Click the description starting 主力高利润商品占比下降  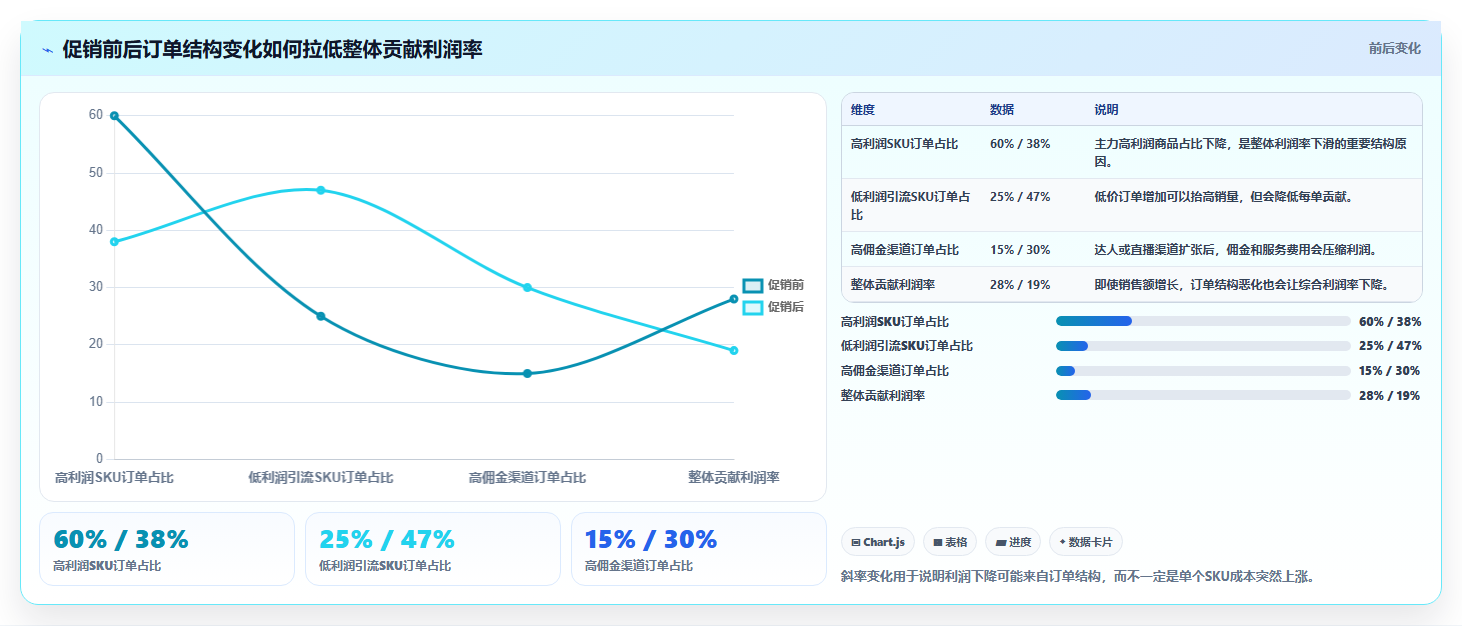point(1251,152)
